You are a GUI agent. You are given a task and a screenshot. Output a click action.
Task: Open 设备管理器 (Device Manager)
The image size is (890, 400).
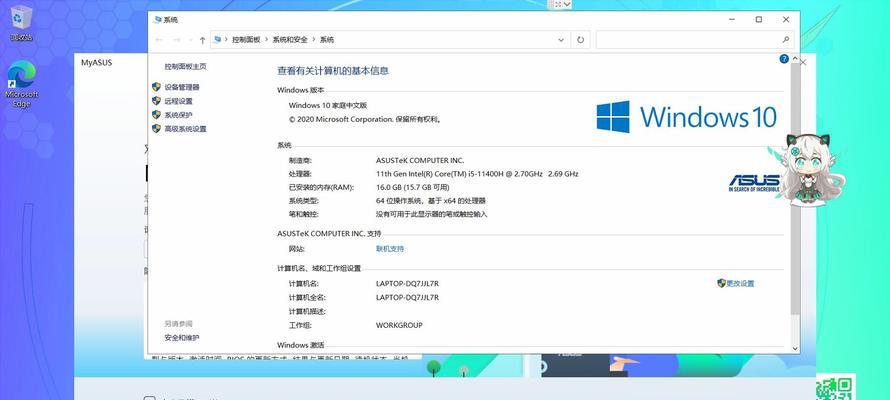click(x=182, y=87)
